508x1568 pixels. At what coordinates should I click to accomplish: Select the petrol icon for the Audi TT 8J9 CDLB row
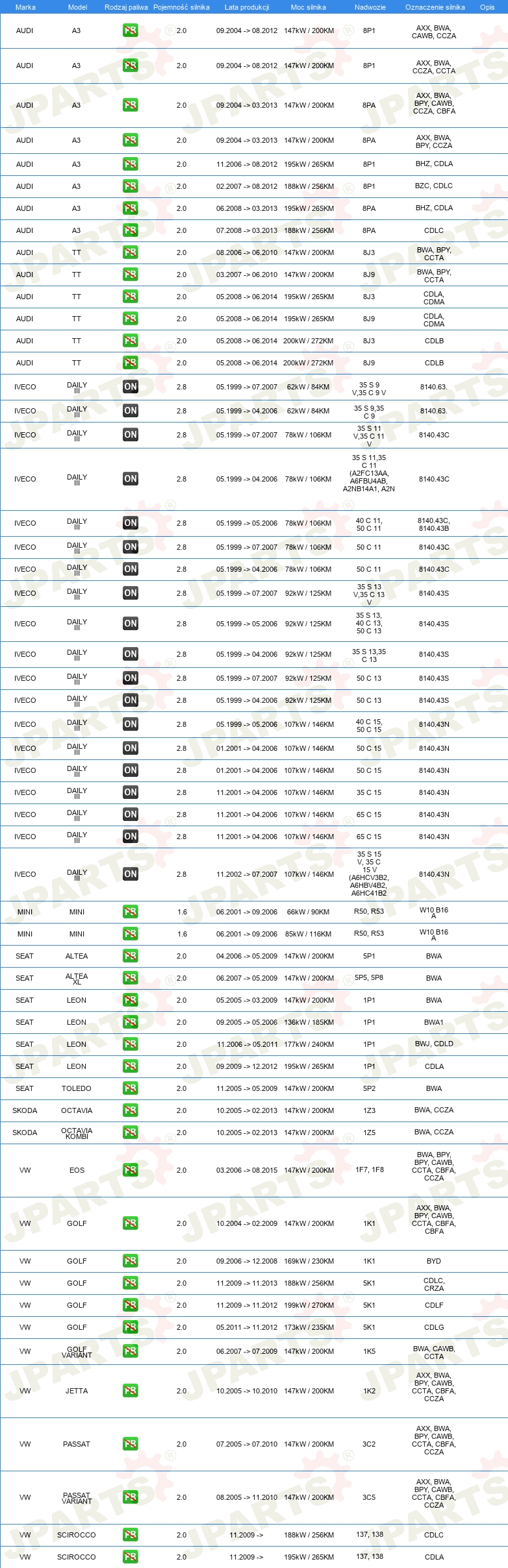pyautogui.click(x=130, y=363)
